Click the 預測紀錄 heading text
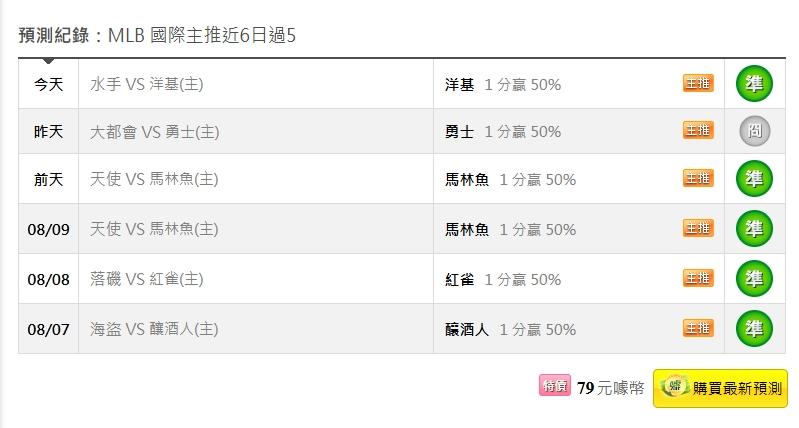This screenshot has width=799, height=428. click(x=54, y=35)
